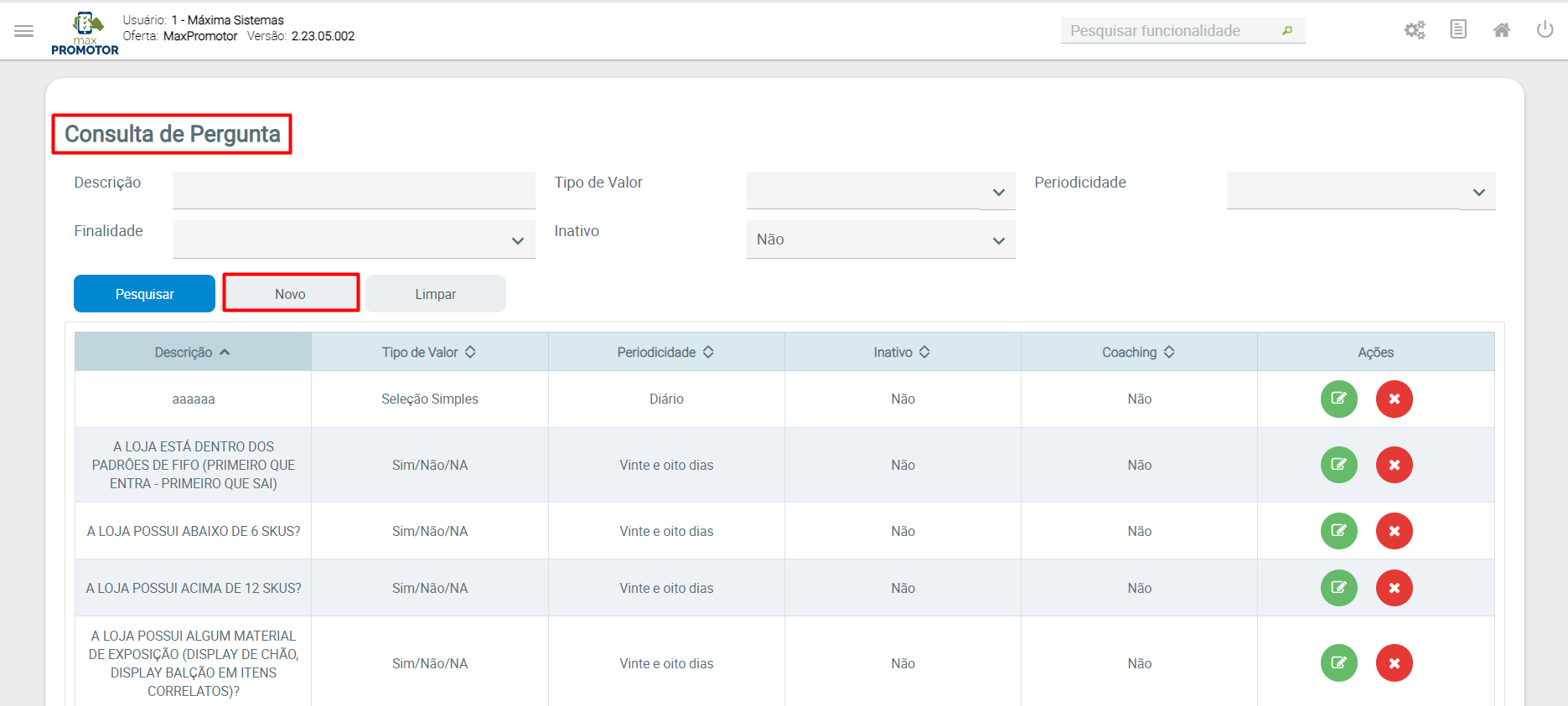Click the power logout icon
Screen dimensions: 1568x706
1545,30
